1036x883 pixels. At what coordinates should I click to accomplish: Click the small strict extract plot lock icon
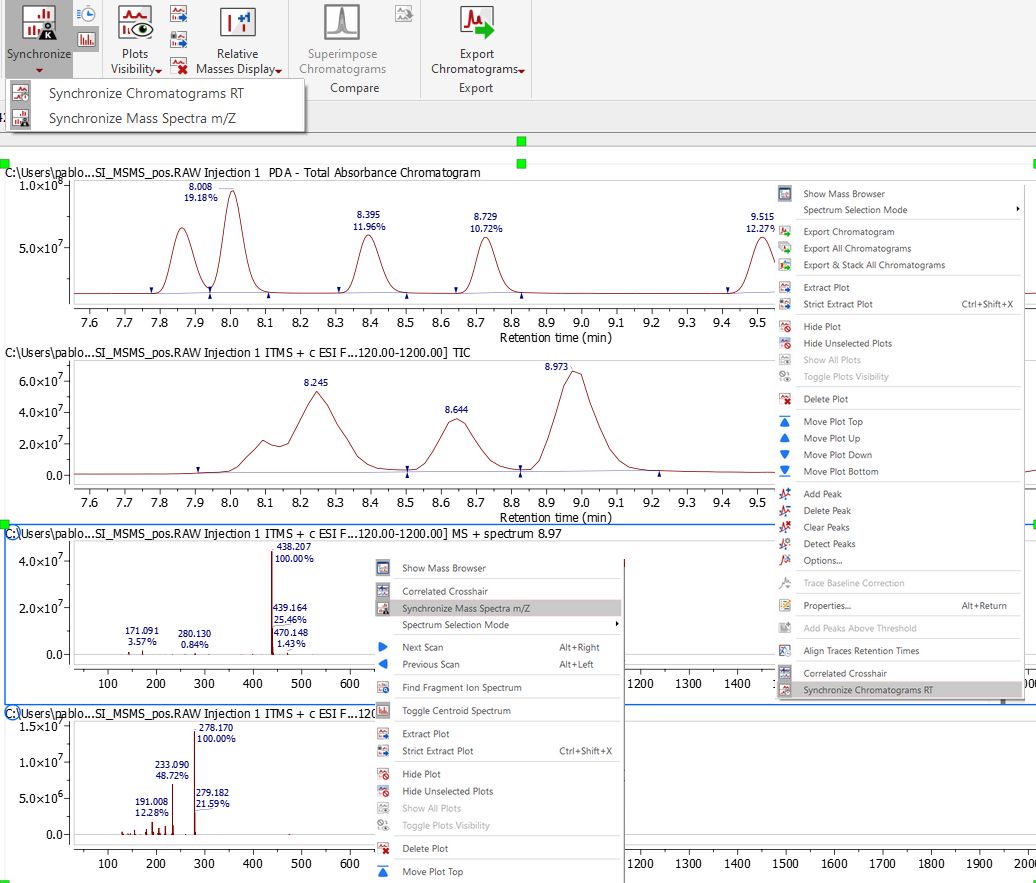point(178,40)
